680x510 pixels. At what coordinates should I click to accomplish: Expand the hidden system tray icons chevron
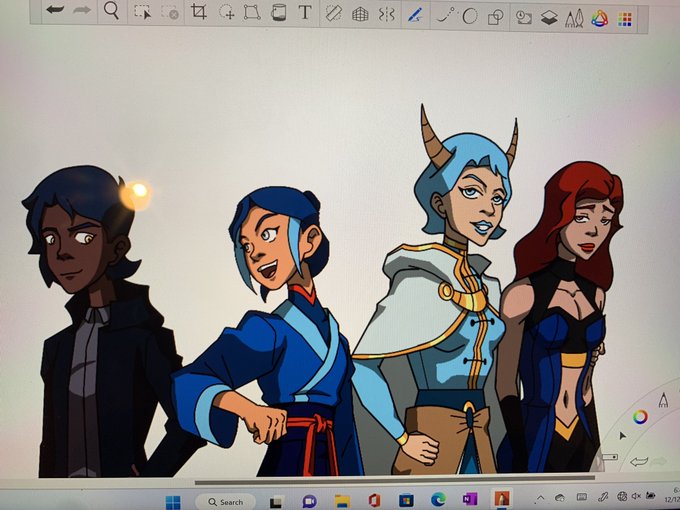[541, 497]
